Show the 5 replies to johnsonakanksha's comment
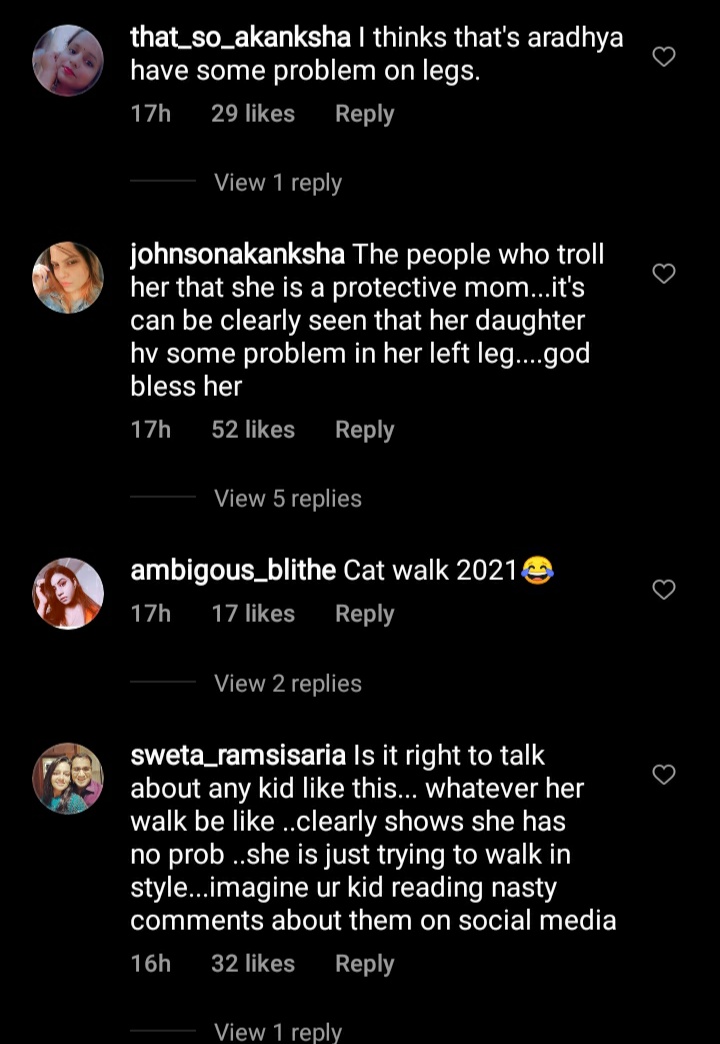 point(287,498)
